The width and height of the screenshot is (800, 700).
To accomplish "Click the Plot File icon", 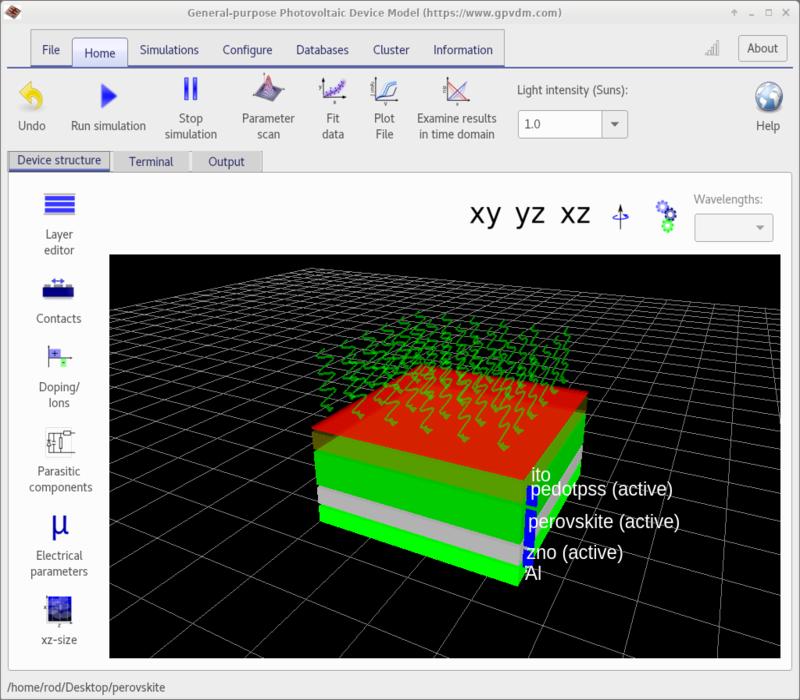I will click(384, 90).
